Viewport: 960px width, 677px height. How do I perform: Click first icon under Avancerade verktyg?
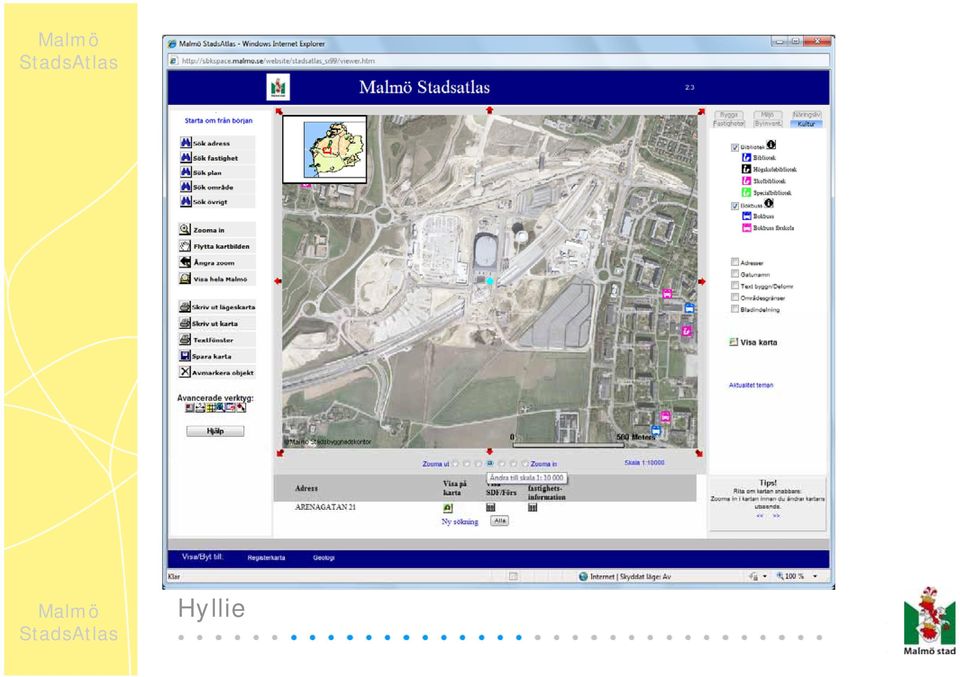[x=189, y=408]
